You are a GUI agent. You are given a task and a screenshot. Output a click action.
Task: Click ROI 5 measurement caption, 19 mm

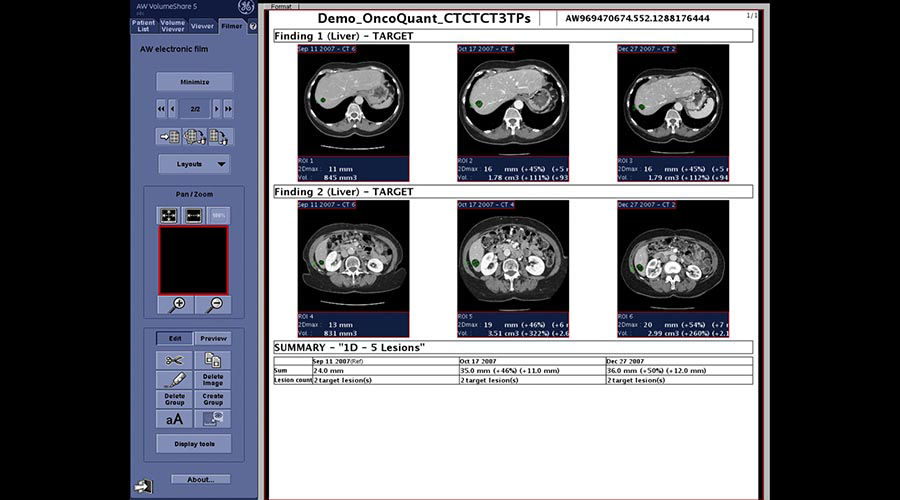pyautogui.click(x=513, y=325)
